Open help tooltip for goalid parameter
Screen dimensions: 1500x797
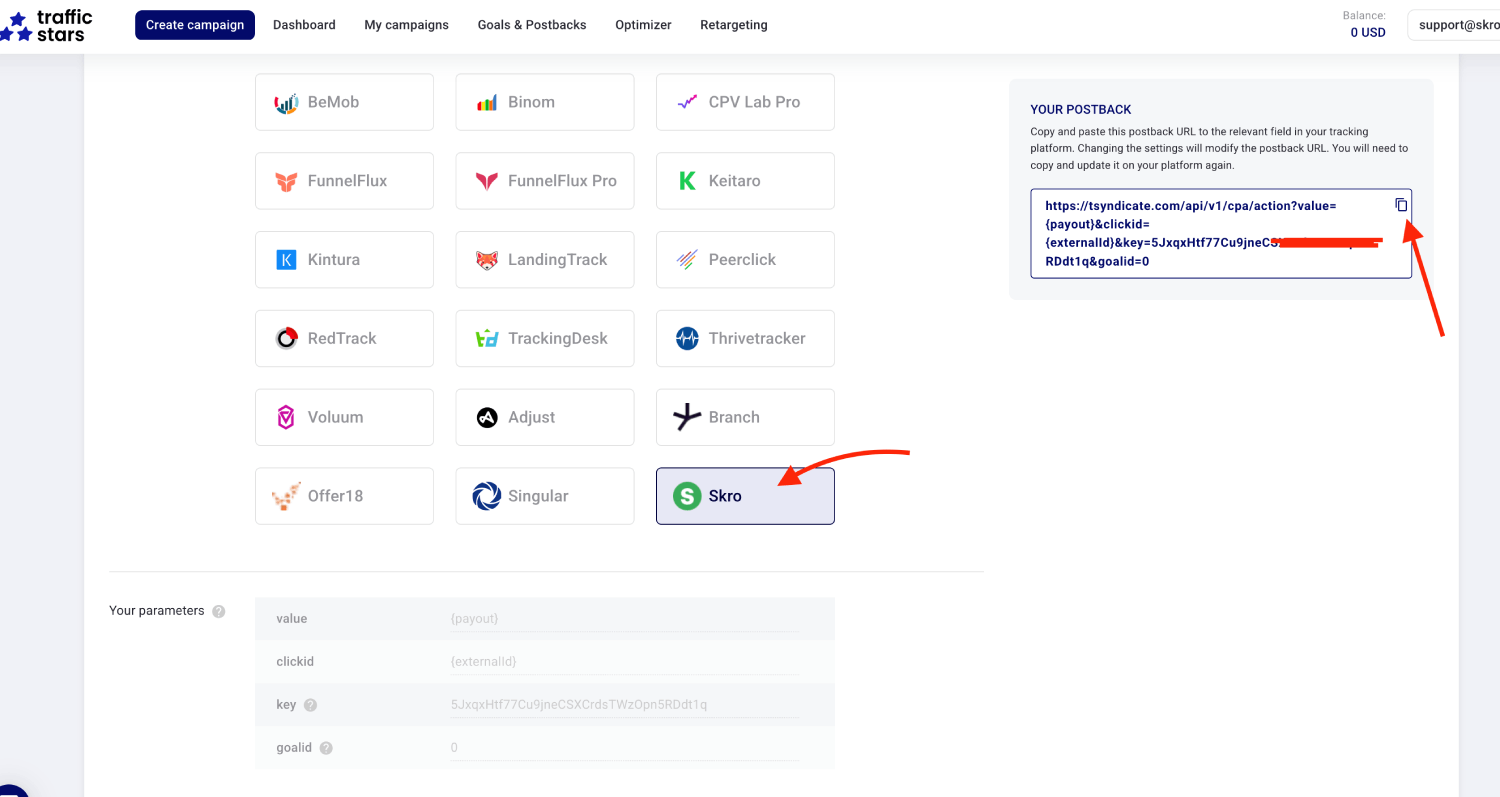point(326,748)
